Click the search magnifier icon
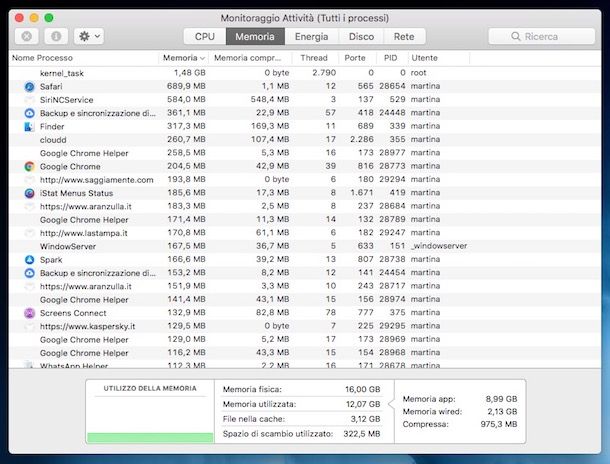Viewport: 610px width, 464px height. (516, 36)
